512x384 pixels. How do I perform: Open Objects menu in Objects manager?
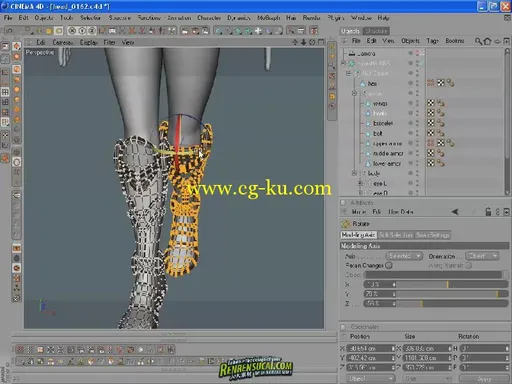410,41
